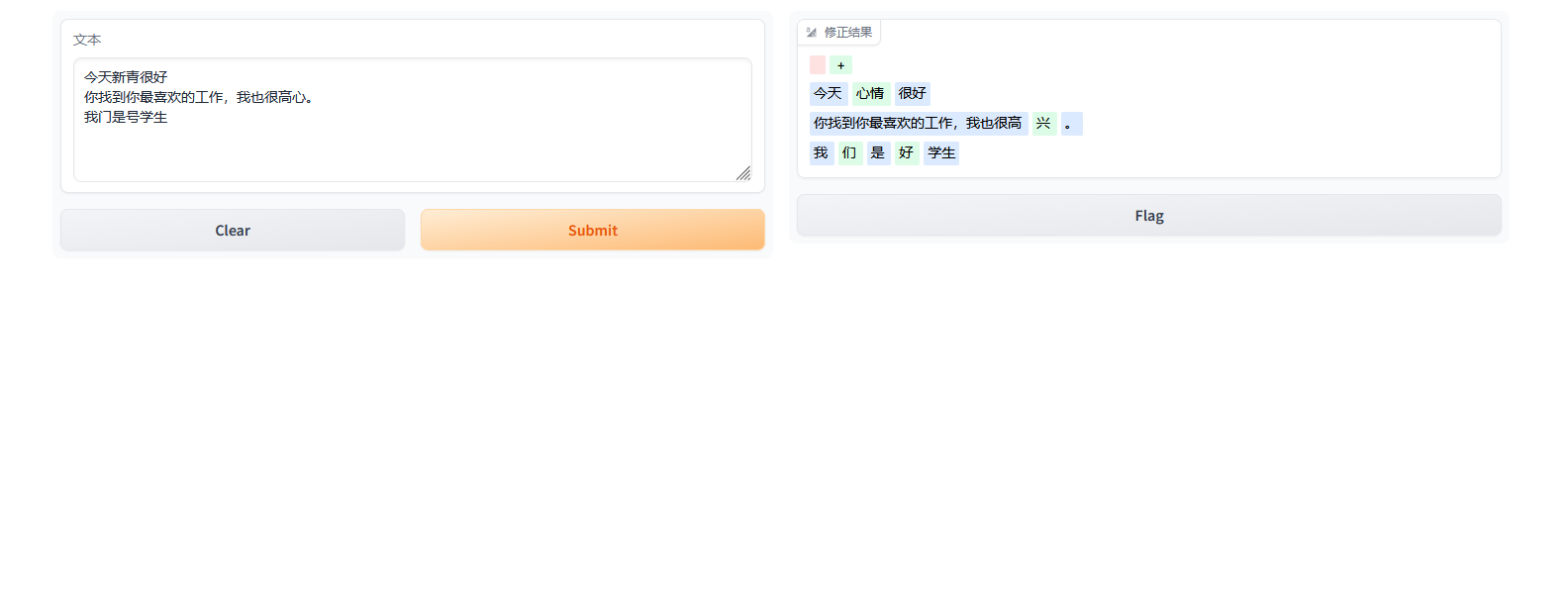The height and width of the screenshot is (591, 1568).
Task: Click the green token 们
Action: [849, 152]
